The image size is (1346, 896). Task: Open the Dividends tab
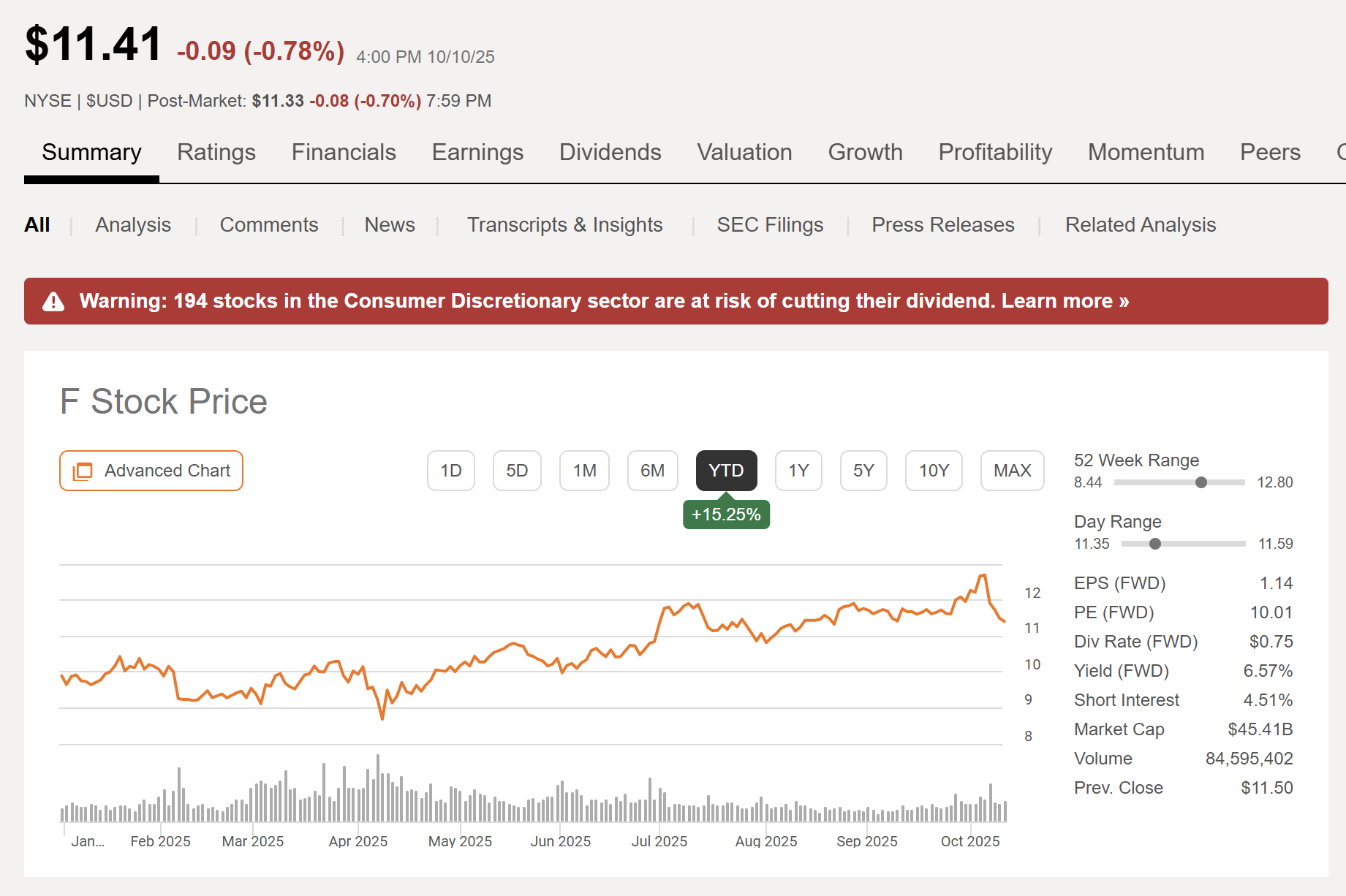(x=610, y=152)
